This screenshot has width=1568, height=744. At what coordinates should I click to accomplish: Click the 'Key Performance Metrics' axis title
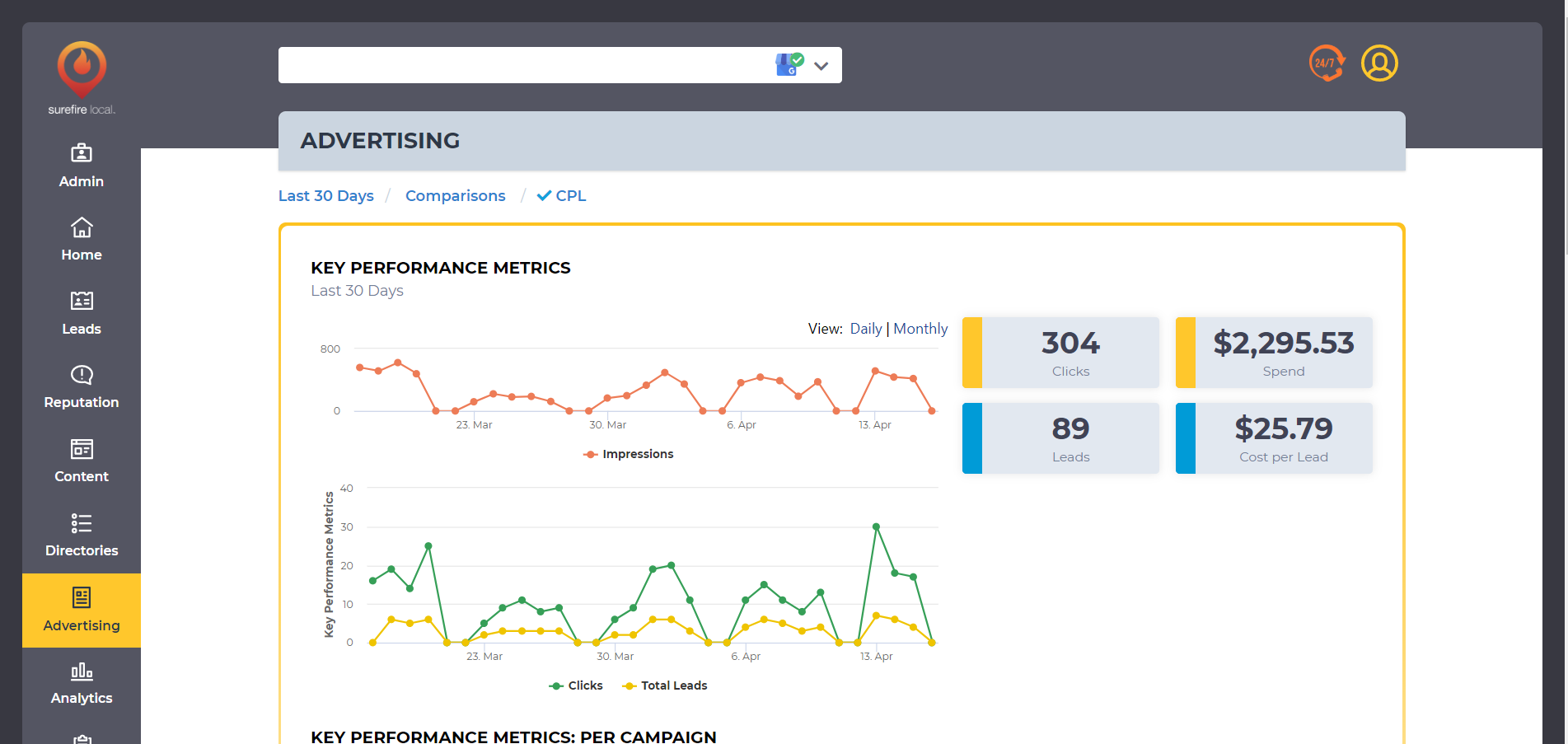(x=329, y=564)
